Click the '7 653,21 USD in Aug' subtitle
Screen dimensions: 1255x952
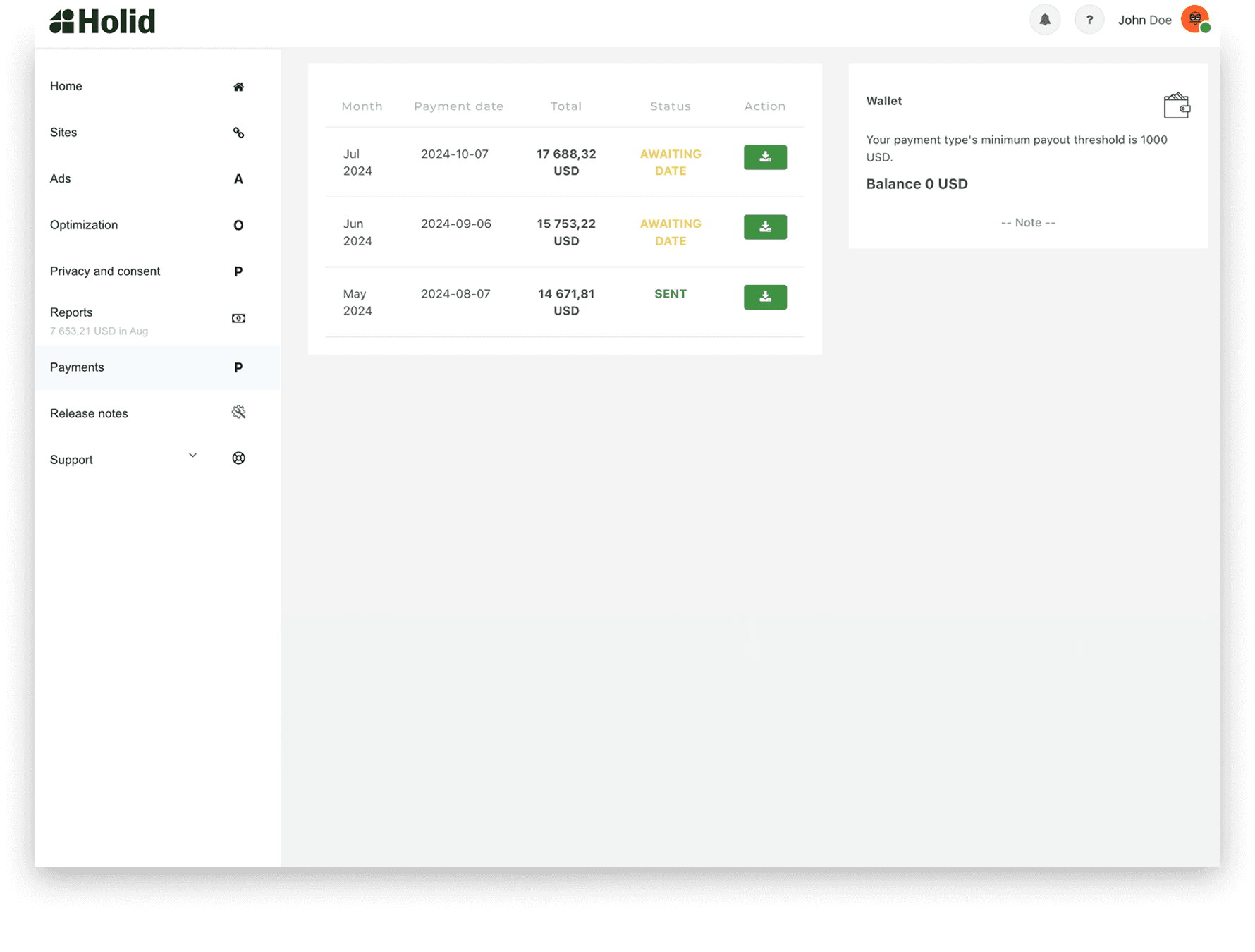[x=99, y=331]
